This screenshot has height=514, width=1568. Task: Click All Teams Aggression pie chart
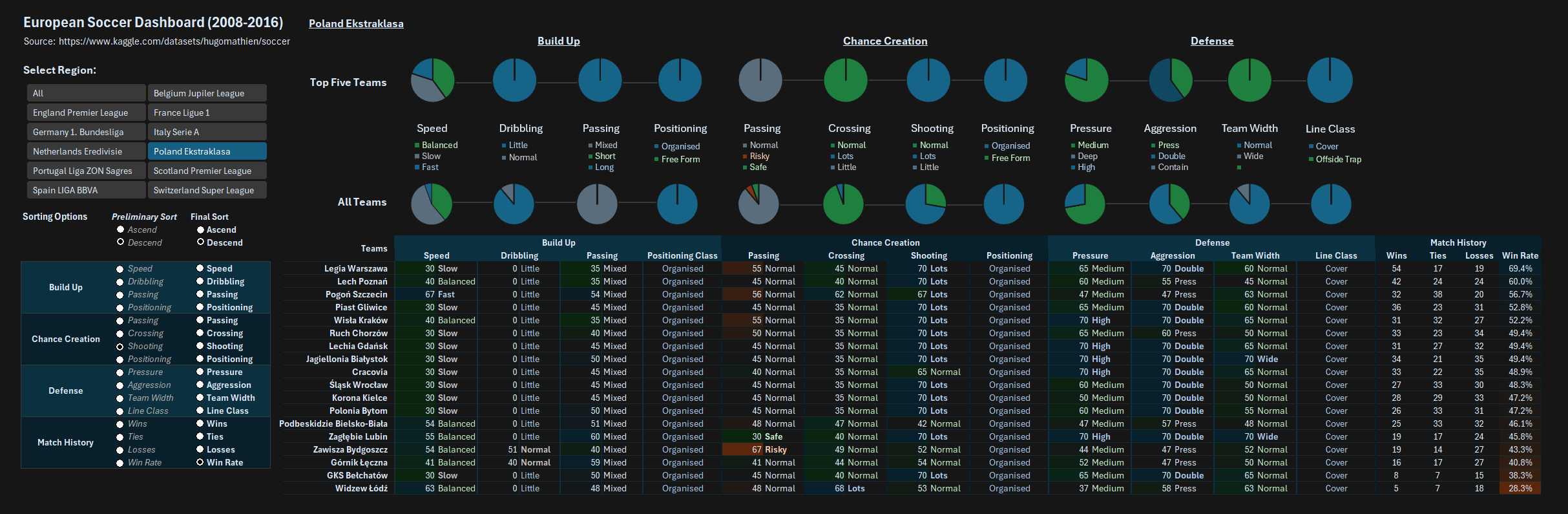[x=1169, y=204]
